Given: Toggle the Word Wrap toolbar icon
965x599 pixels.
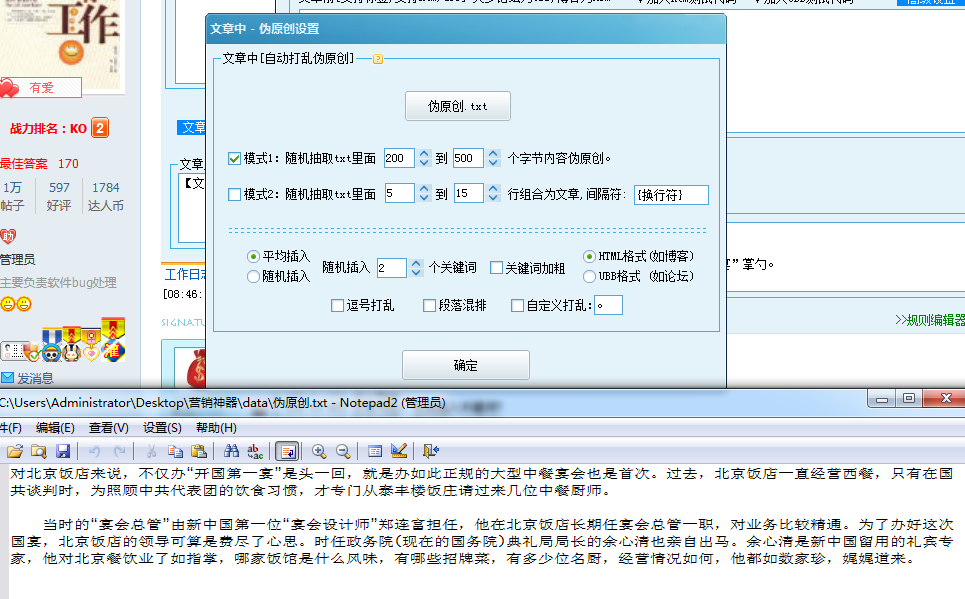Looking at the screenshot, I should (286, 451).
